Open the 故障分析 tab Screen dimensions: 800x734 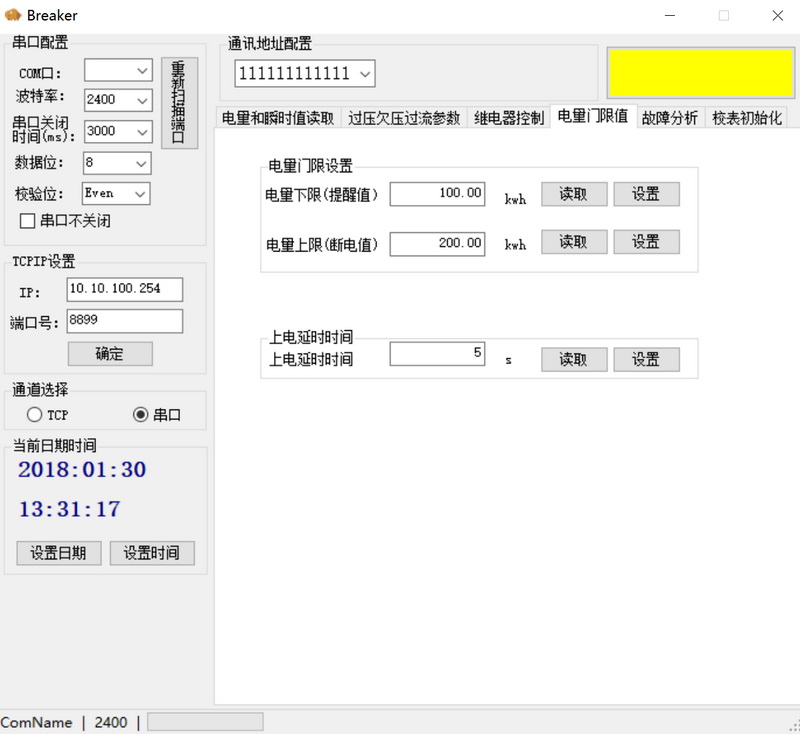[669, 118]
